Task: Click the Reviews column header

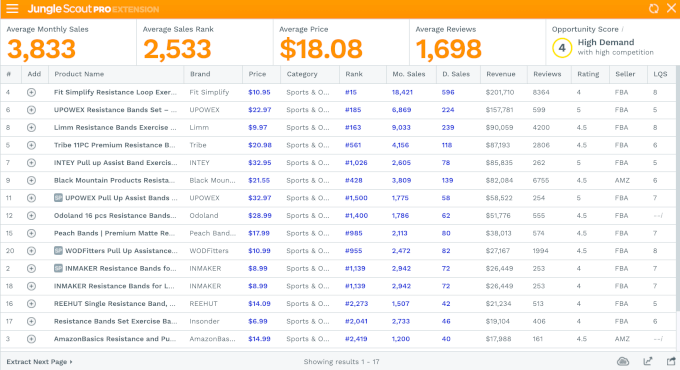Action: (x=547, y=74)
